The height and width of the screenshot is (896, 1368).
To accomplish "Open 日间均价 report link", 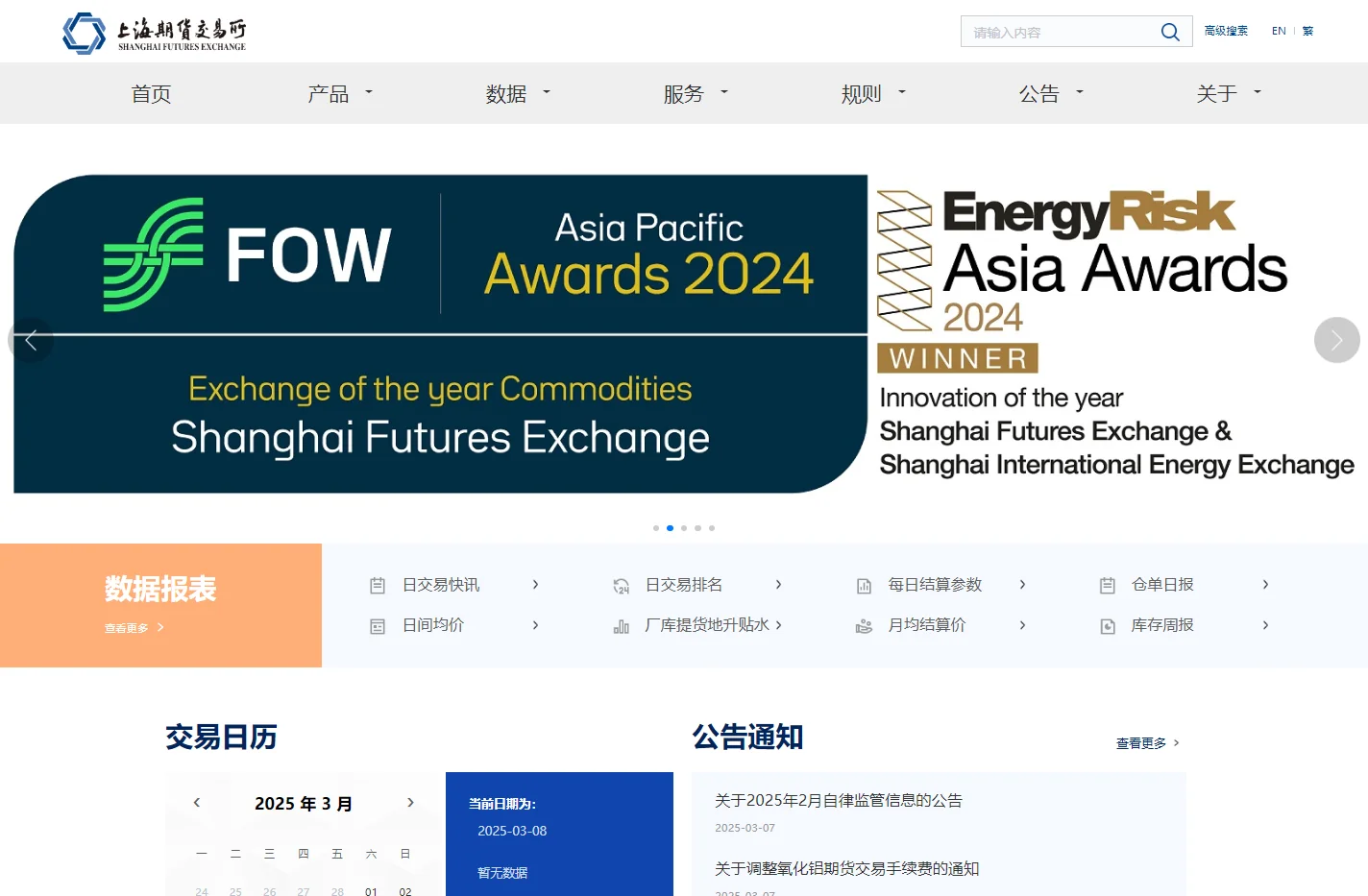I will pyautogui.click(x=433, y=625).
